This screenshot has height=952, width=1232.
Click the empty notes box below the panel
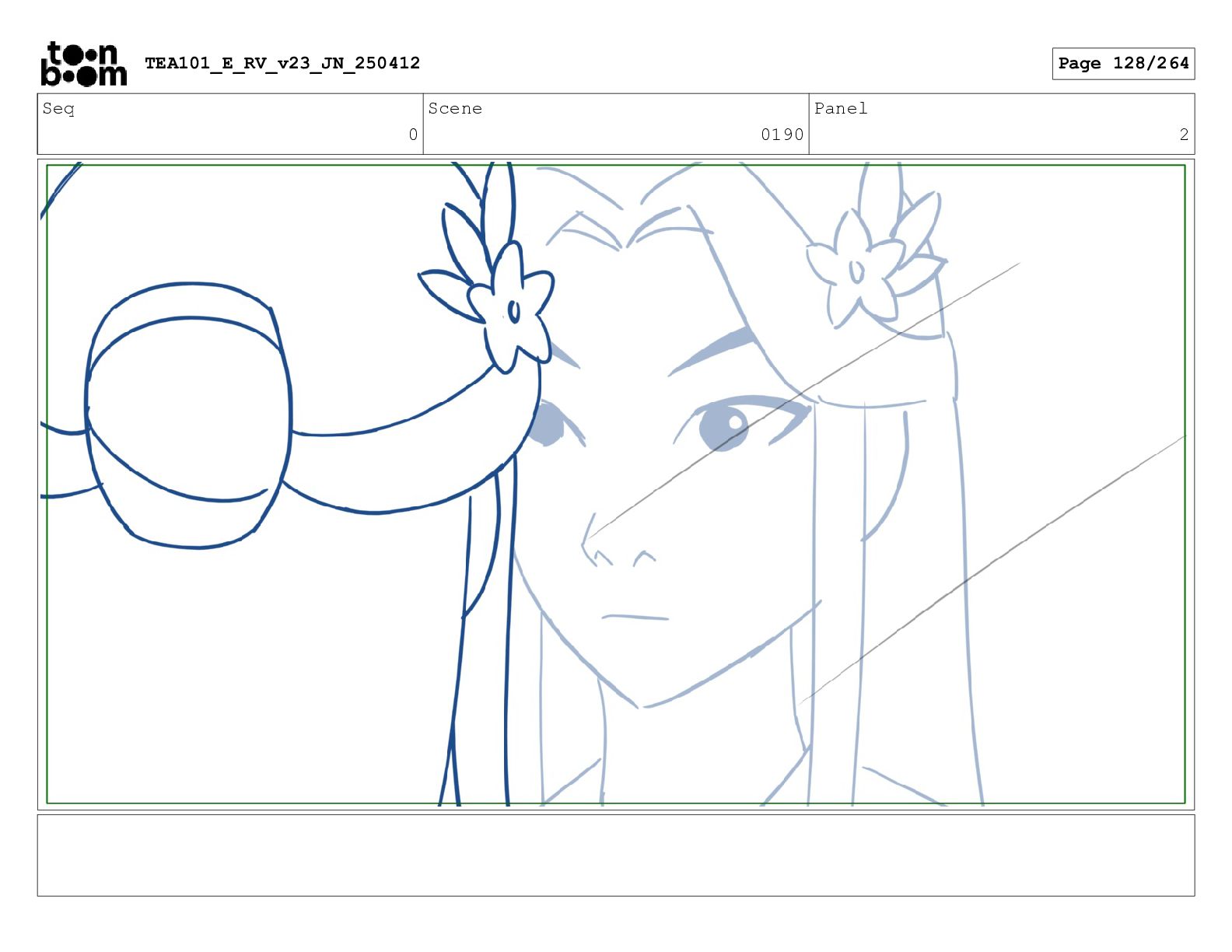tap(616, 855)
